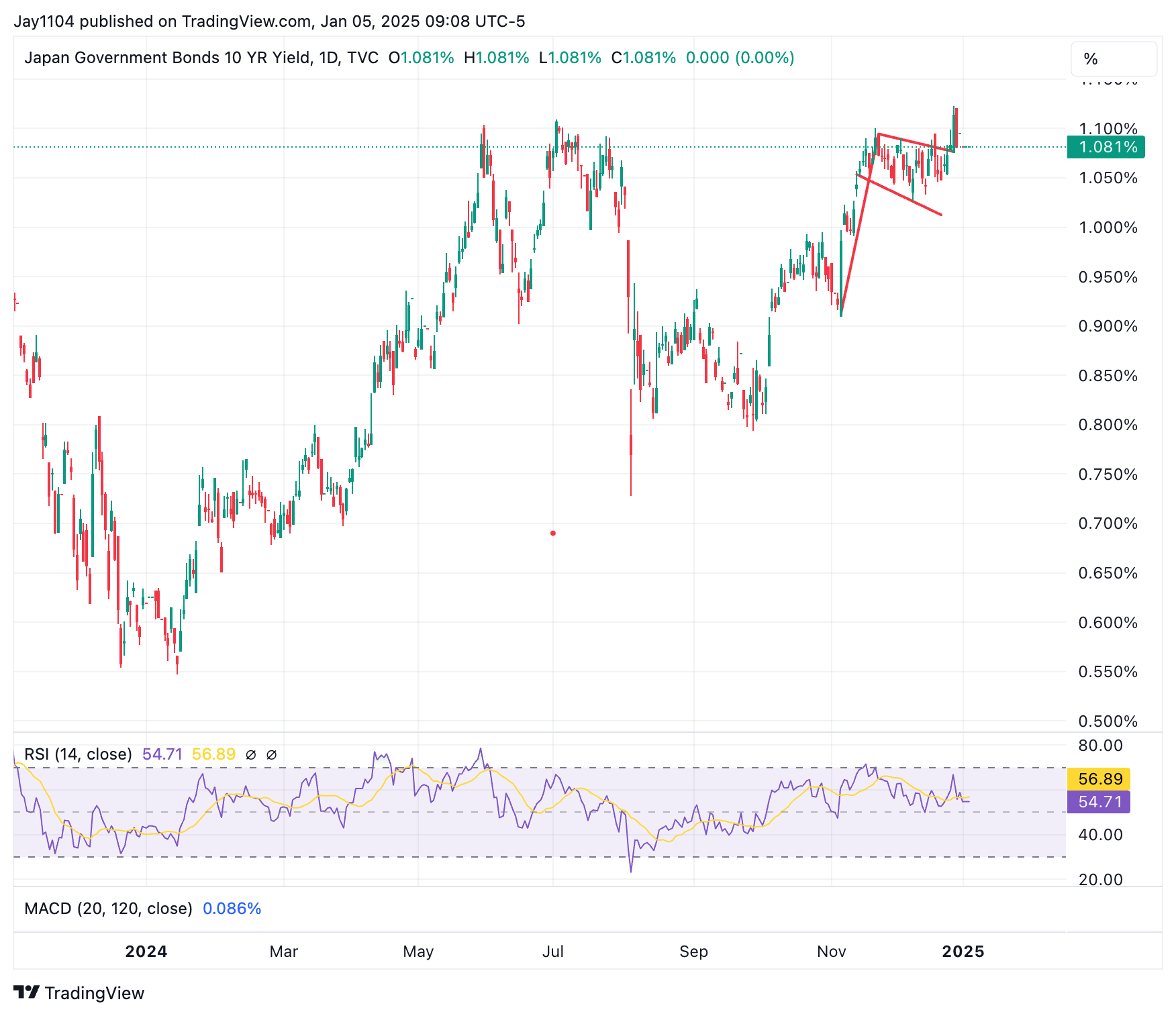Click the TradingView logo icon

(27, 992)
